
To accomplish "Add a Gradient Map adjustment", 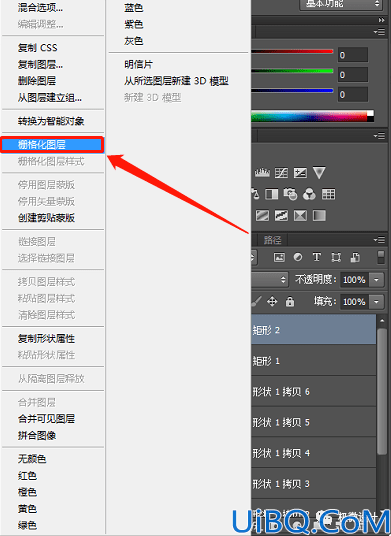I will (x=319, y=216).
